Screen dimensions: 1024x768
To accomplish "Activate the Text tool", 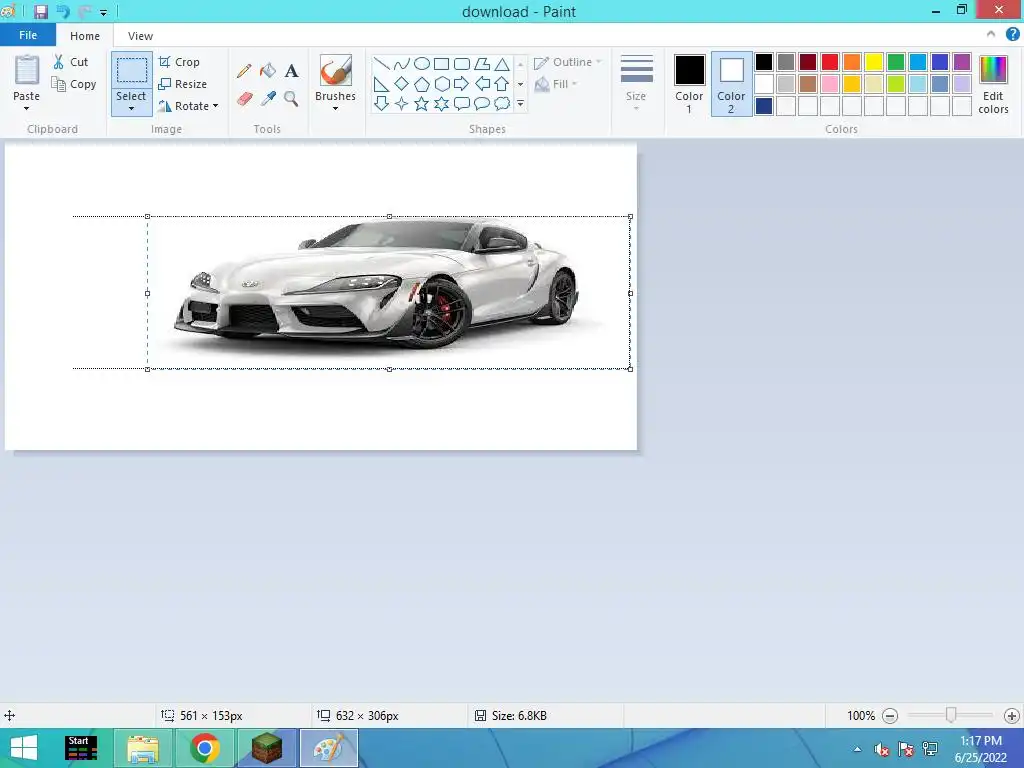I will pos(291,71).
